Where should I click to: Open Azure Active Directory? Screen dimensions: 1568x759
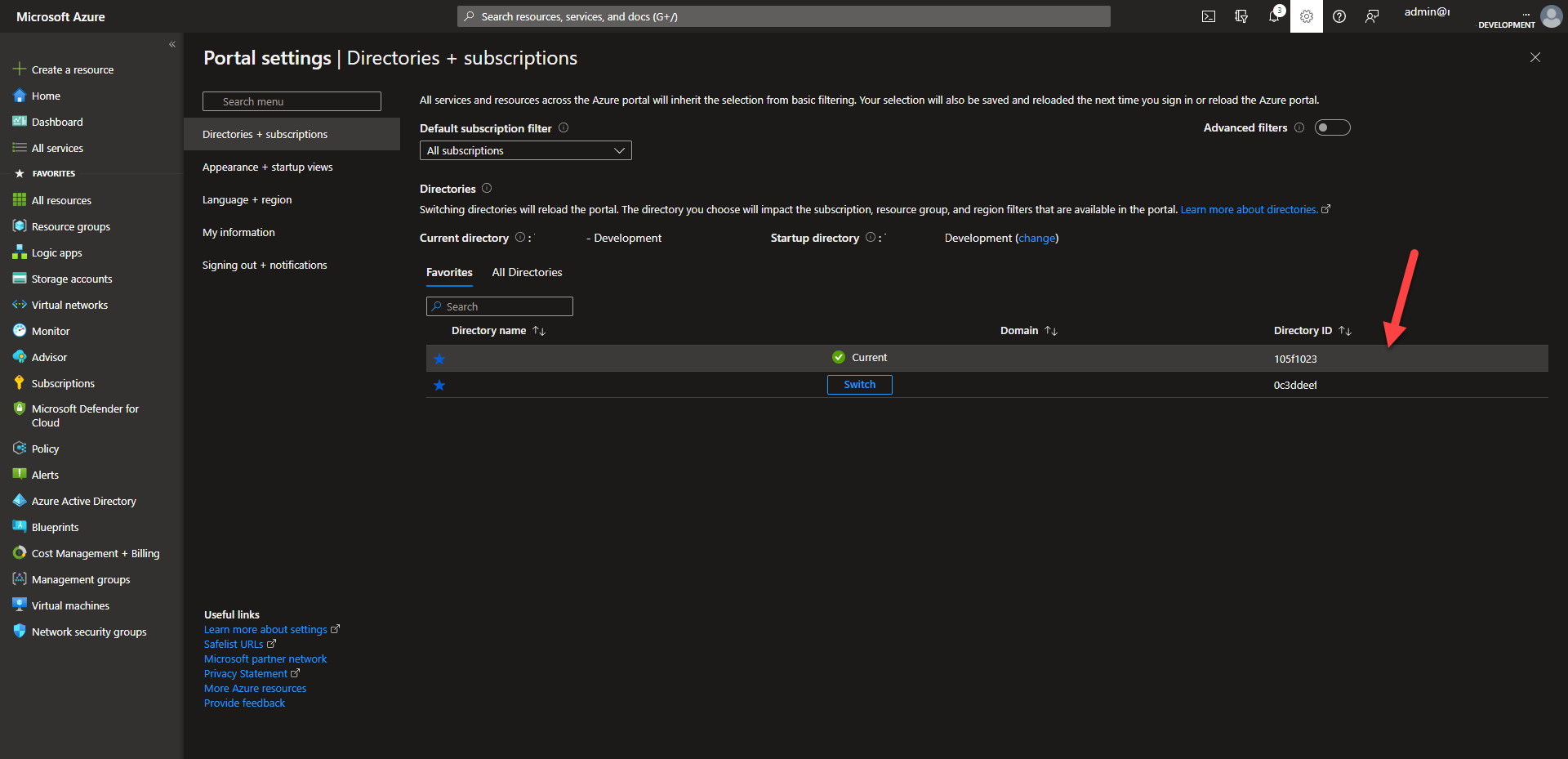[x=83, y=501]
